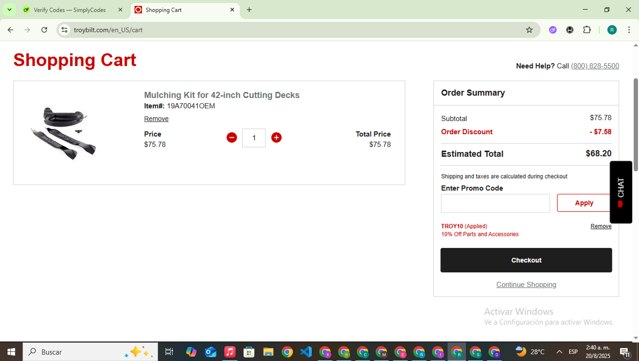Open Mulching Kit for 42-inch Cutting Decks product
The height and width of the screenshot is (361, 639).
tap(222, 95)
